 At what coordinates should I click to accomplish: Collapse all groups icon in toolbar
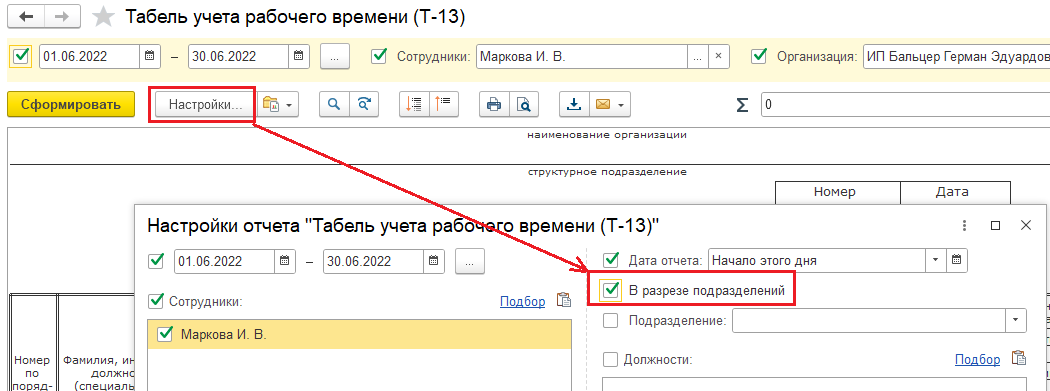(414, 104)
